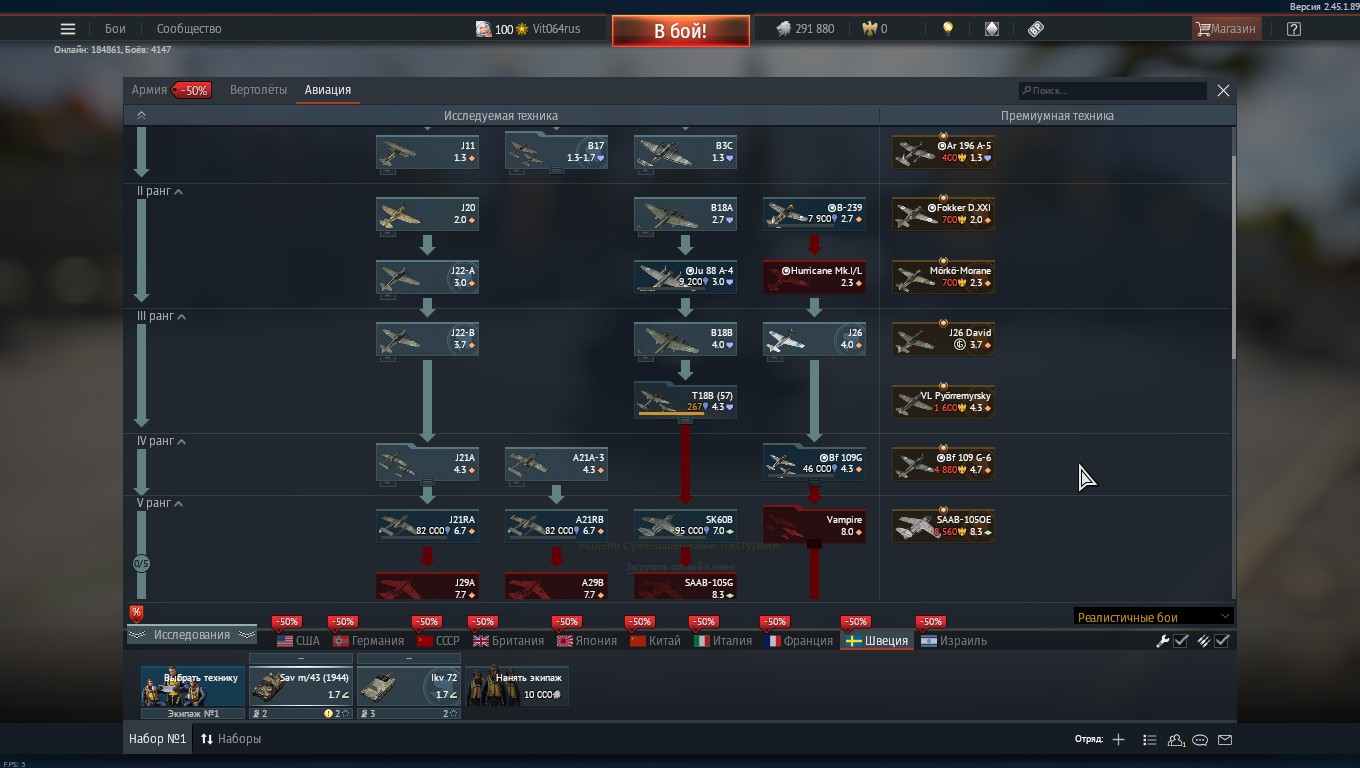Viewport: 1360px width, 768px height.
Task: Switch to the Авиация tab
Action: 328,90
